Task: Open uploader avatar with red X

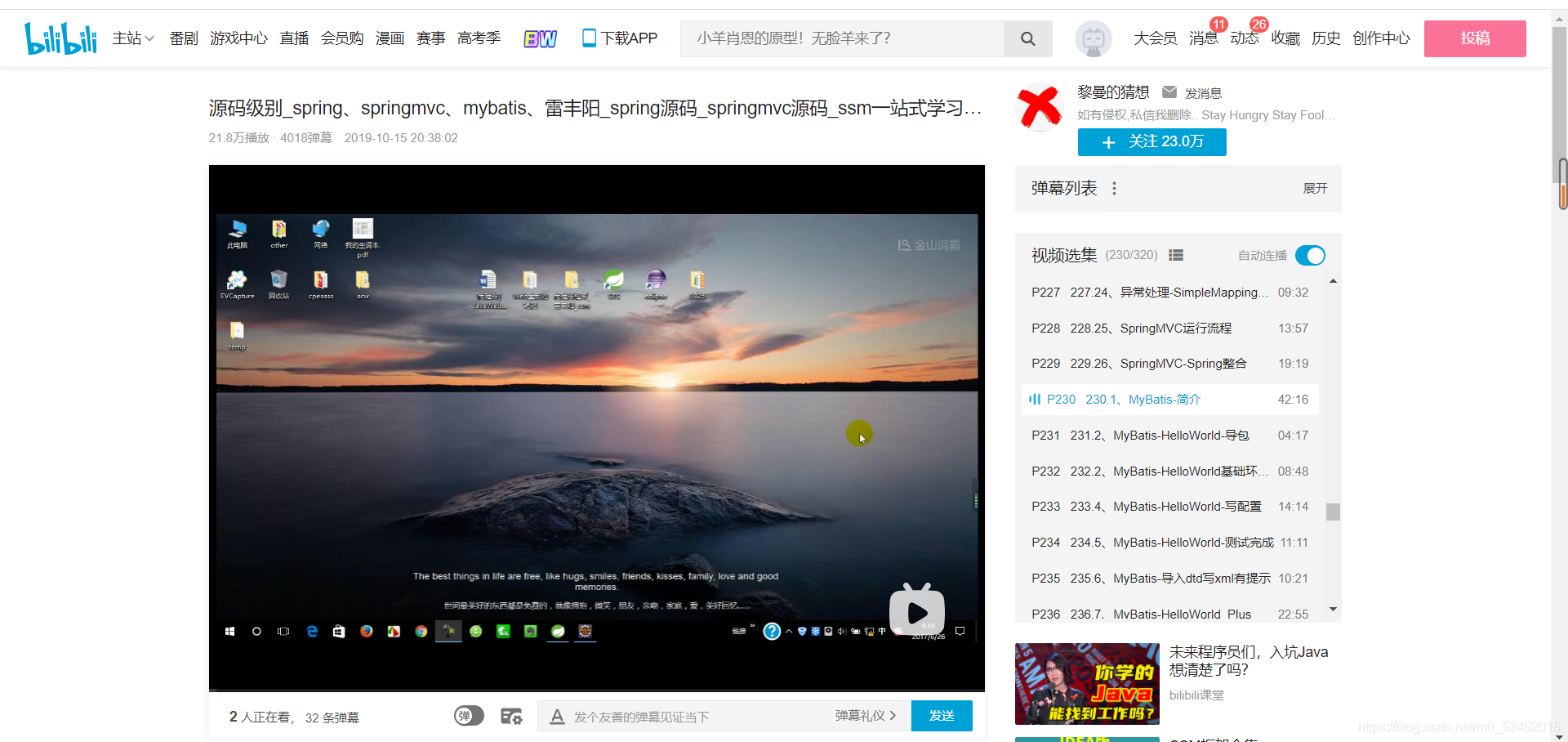Action: tap(1039, 107)
